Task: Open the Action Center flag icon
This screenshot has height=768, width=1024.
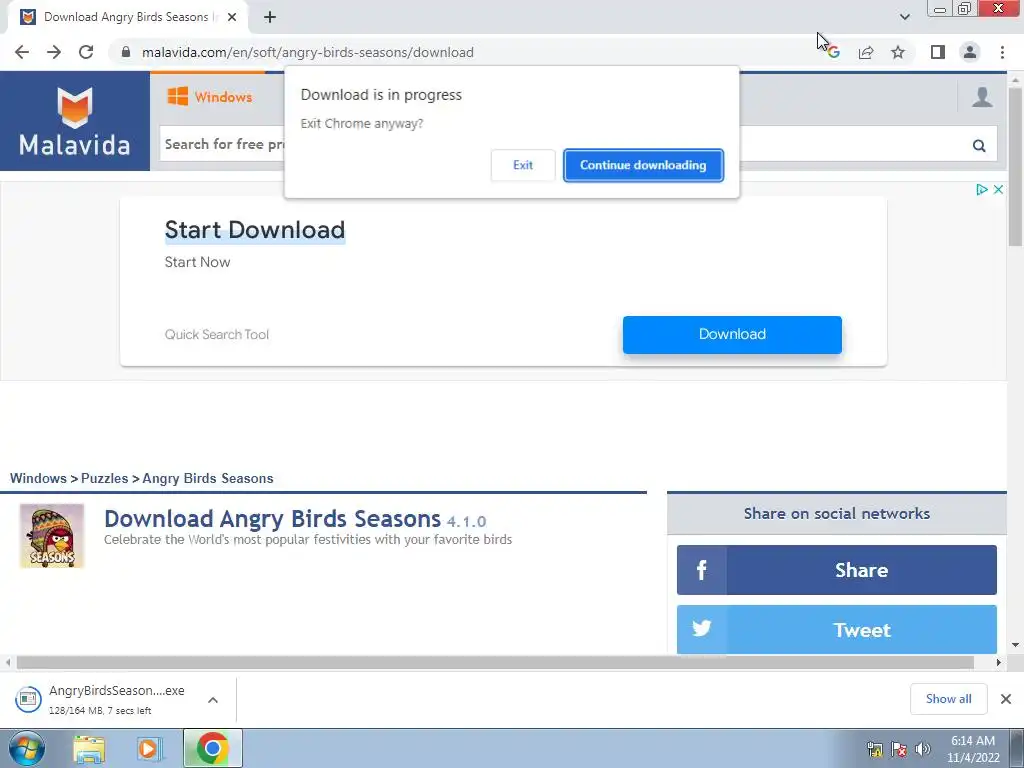Action: click(899, 749)
